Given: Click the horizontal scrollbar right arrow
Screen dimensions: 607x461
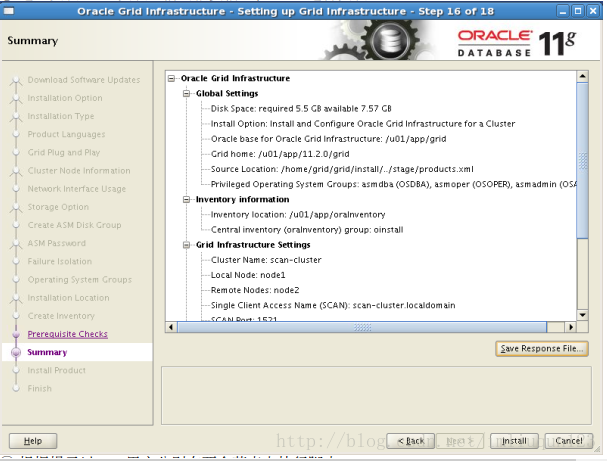Looking at the screenshot, I should click(571, 327).
